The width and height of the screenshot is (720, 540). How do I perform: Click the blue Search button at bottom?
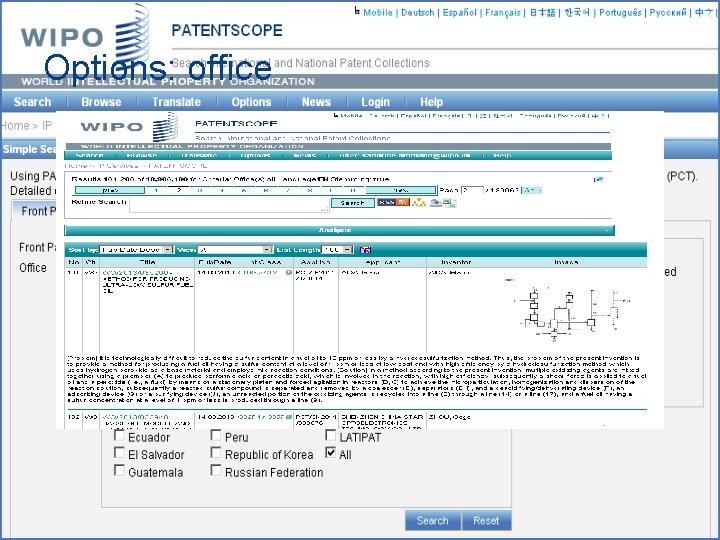(x=433, y=520)
